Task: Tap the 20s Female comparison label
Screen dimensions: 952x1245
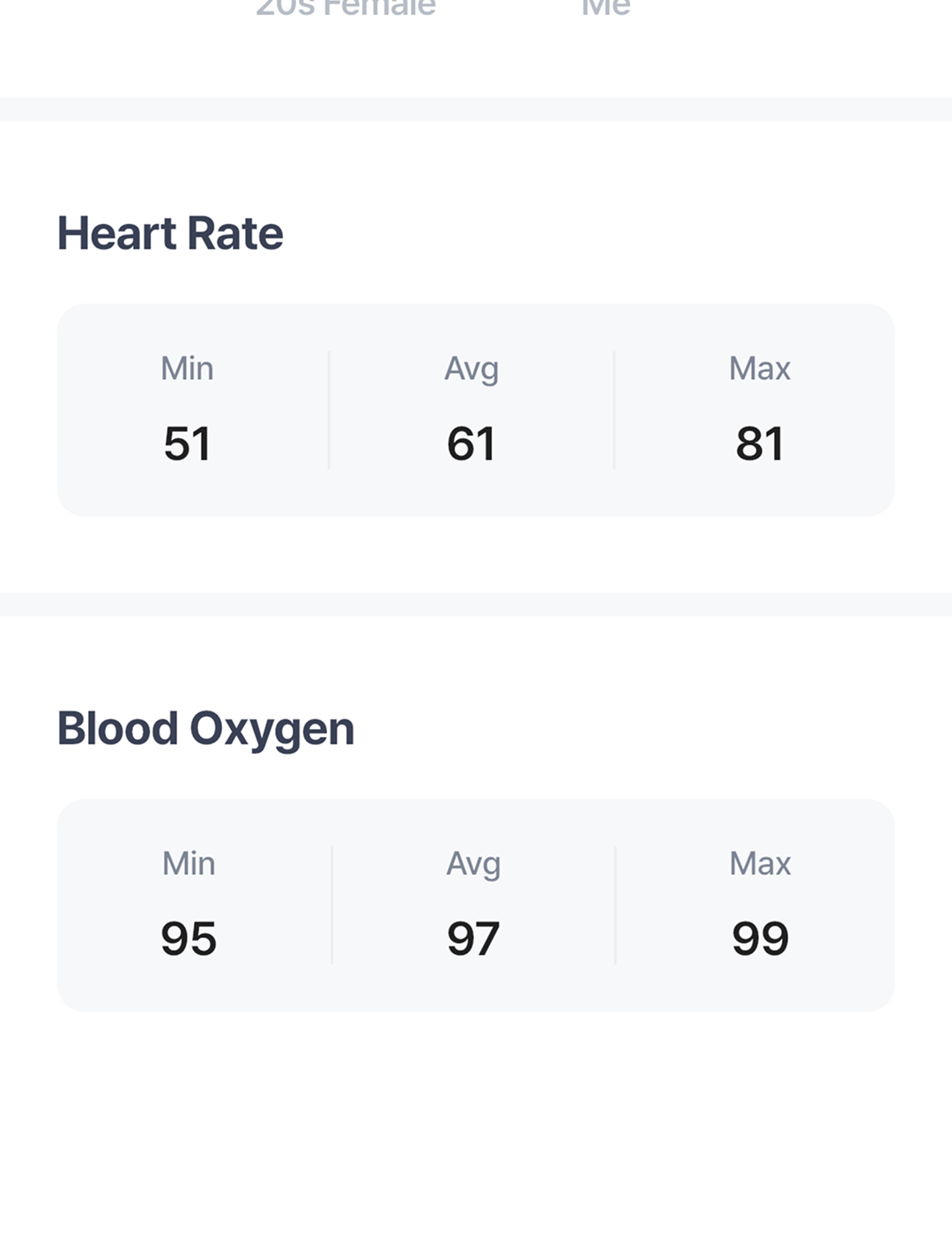Action: pyautogui.click(x=346, y=8)
